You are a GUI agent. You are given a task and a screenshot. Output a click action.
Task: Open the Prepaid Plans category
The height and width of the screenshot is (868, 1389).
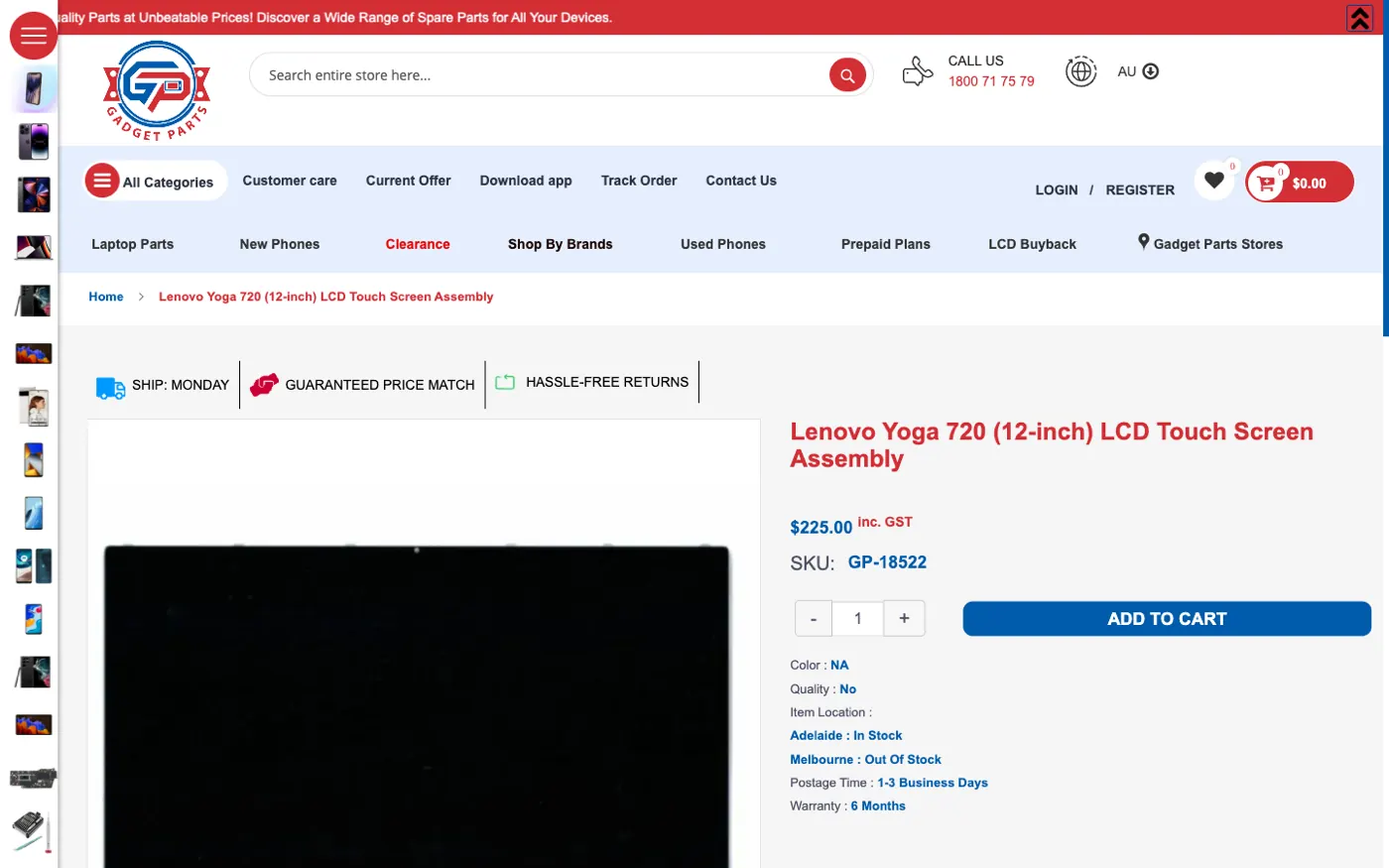886,244
